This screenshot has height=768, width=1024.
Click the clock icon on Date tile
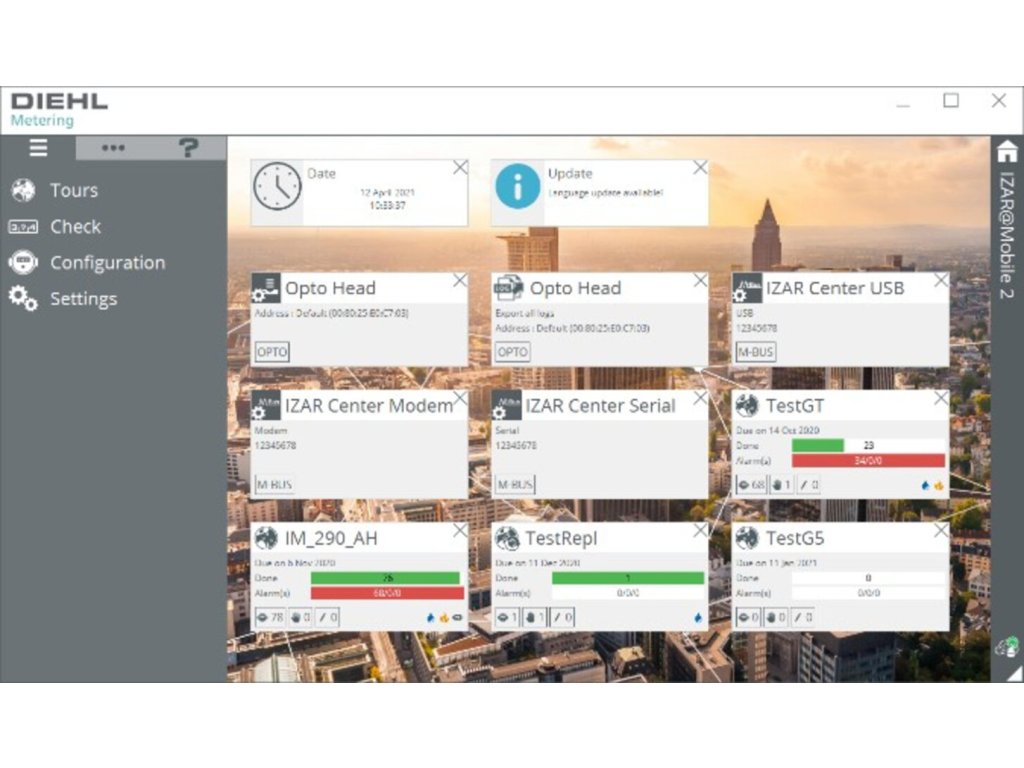click(276, 186)
